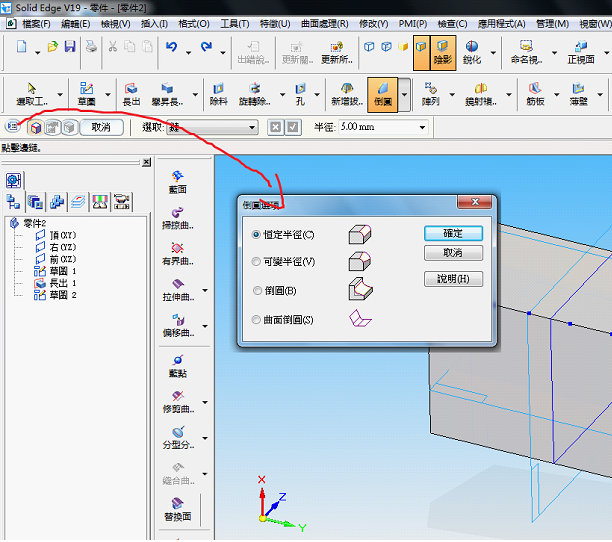
Task: Open the 半徑 radius value dropdown
Action: click(x=422, y=127)
